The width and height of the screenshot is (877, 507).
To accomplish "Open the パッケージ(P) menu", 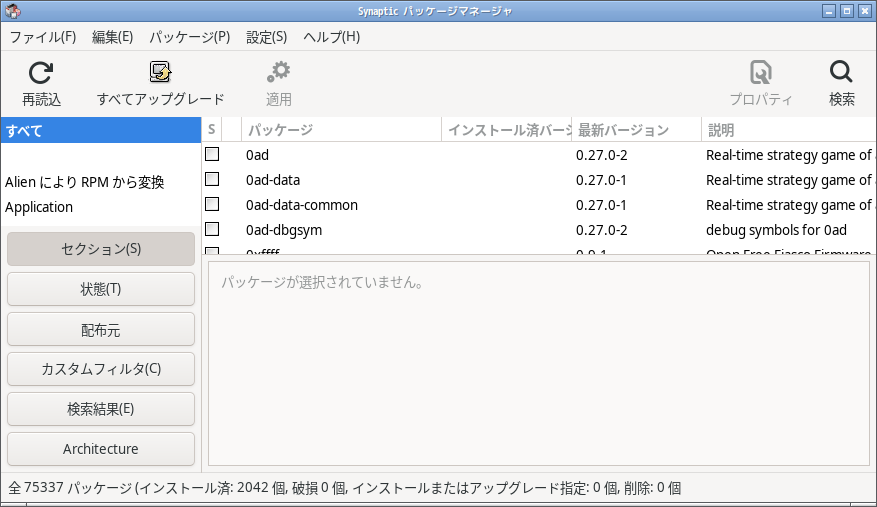I will [190, 37].
